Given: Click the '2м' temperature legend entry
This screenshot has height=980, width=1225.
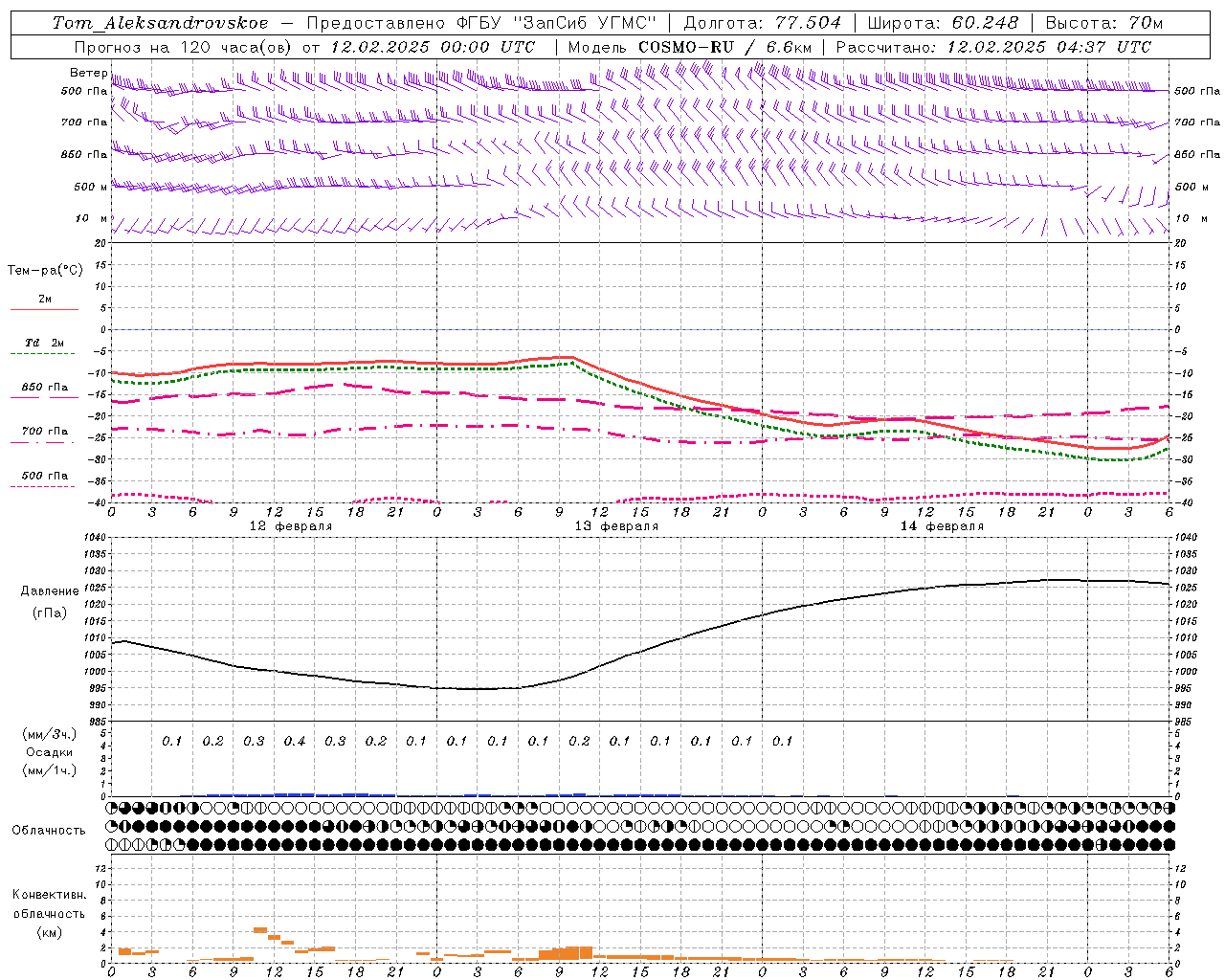Looking at the screenshot, I should point(45,300).
